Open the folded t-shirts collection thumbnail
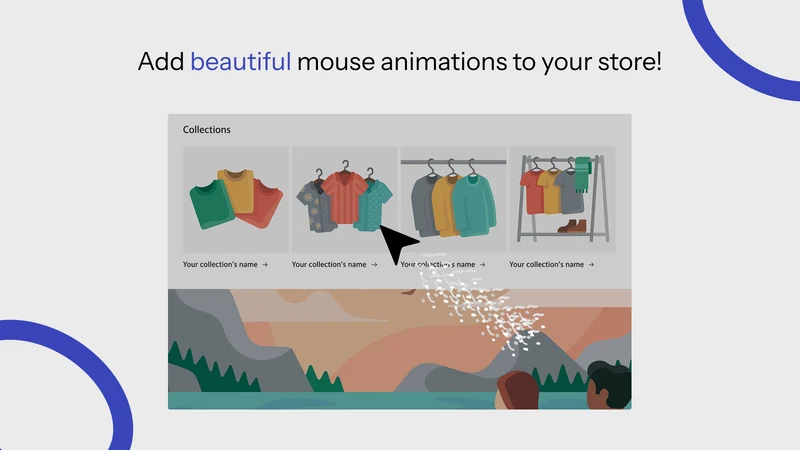800x450 pixels. pyautogui.click(x=236, y=199)
